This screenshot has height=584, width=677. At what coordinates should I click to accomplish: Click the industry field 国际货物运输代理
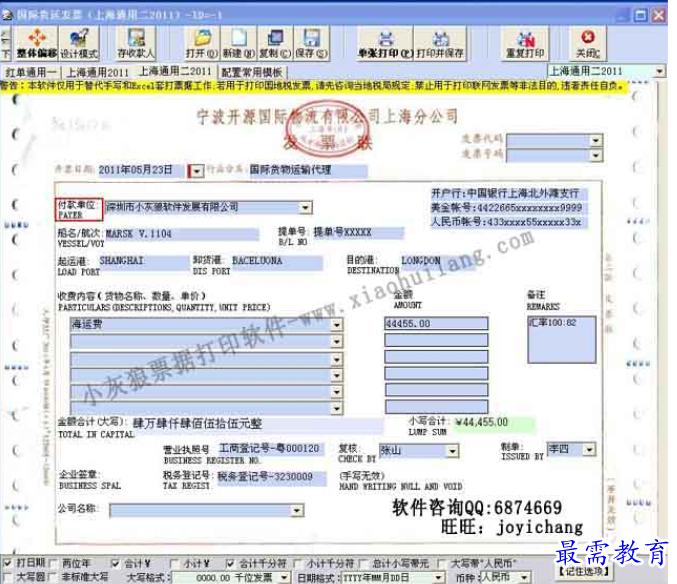click(x=308, y=170)
